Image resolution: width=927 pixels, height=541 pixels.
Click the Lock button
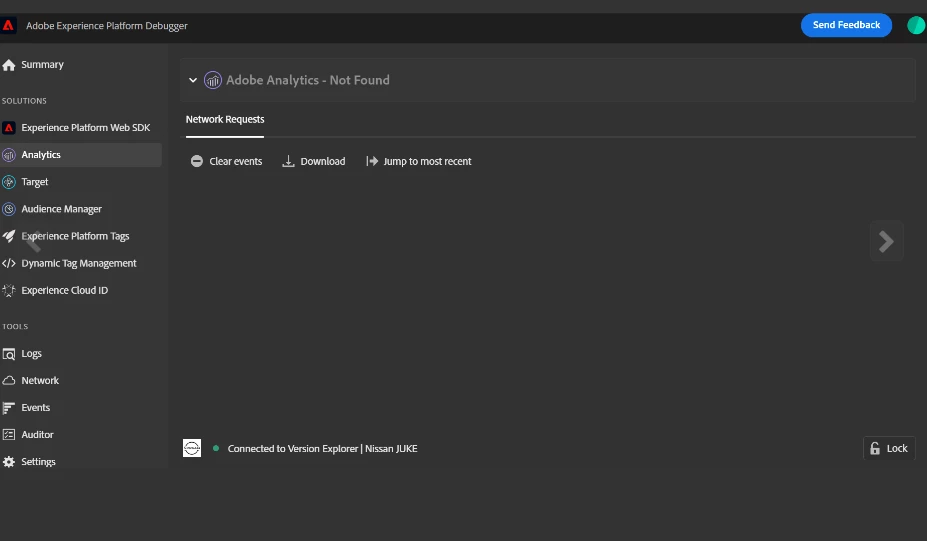(x=889, y=449)
